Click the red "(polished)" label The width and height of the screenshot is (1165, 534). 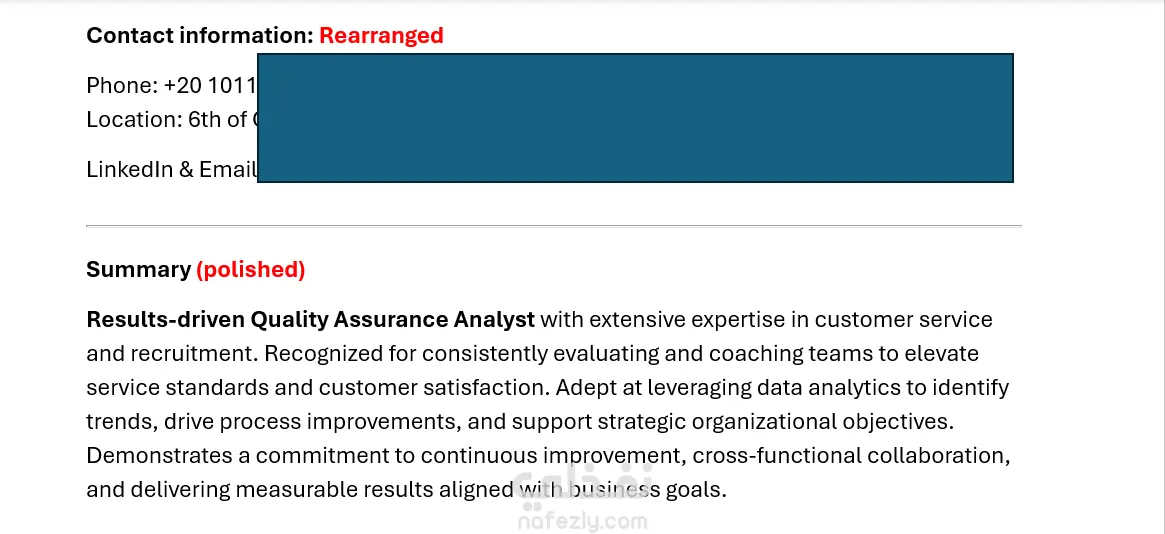251,270
